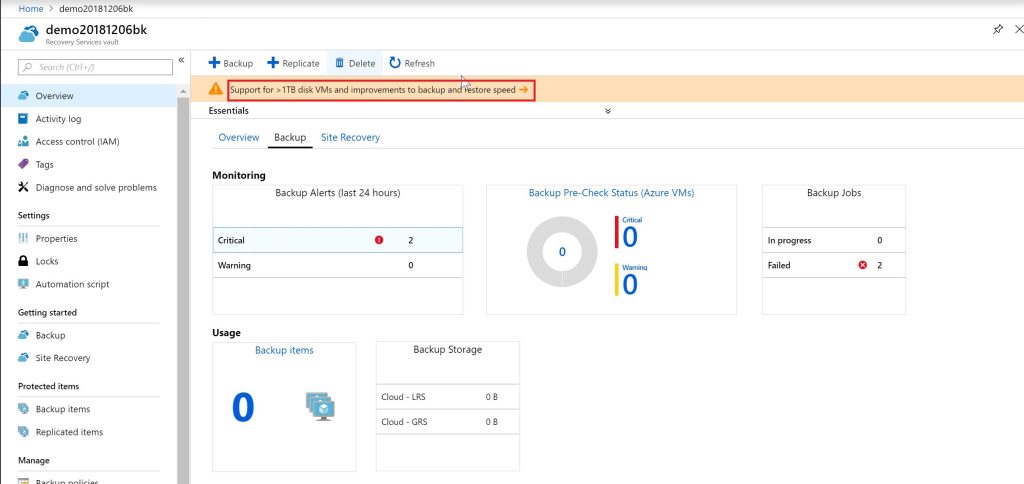Click the Recovery Services vault cloud icon
This screenshot has height=484, width=1024.
(29, 33)
